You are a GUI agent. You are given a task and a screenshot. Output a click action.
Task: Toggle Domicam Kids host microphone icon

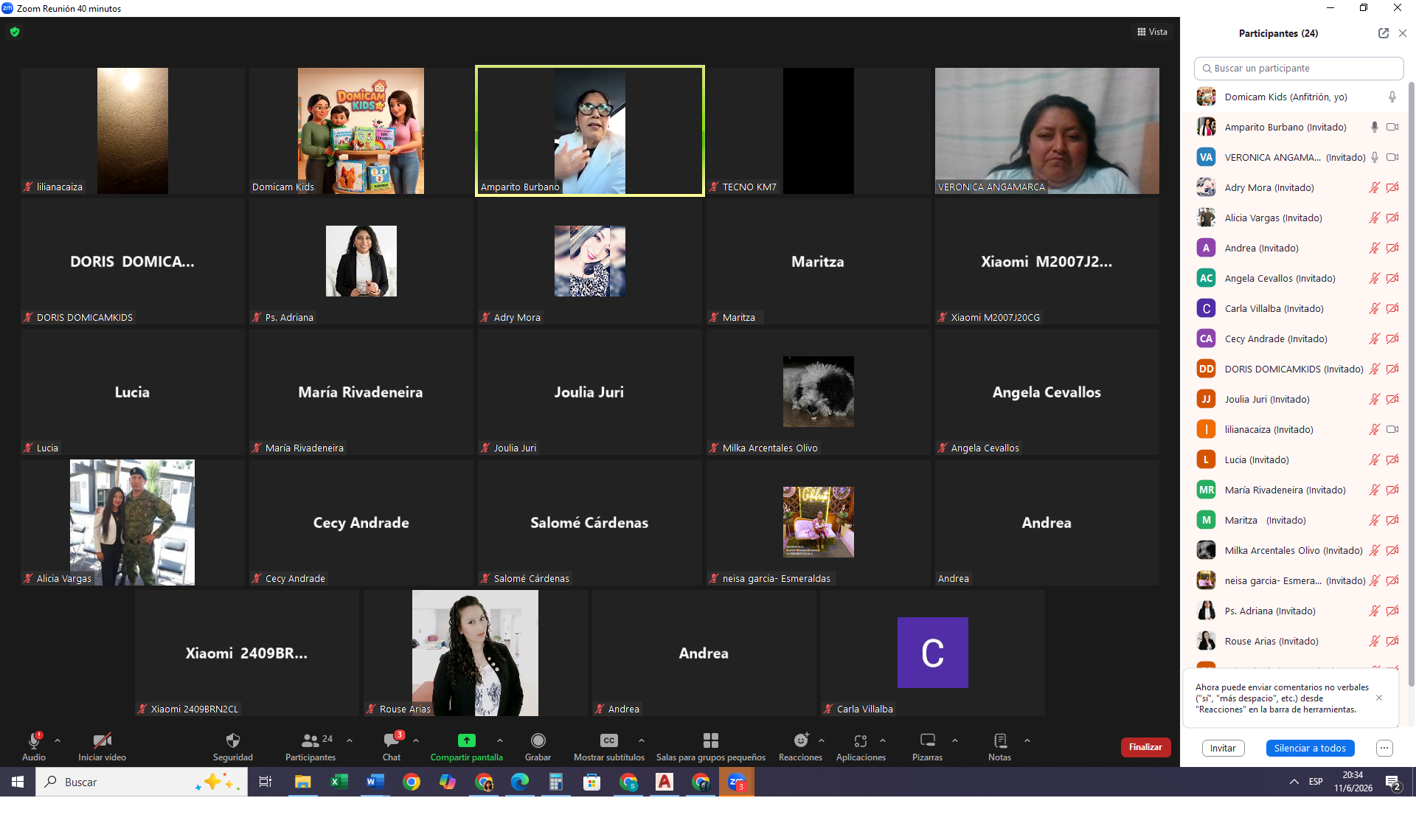[1392, 97]
